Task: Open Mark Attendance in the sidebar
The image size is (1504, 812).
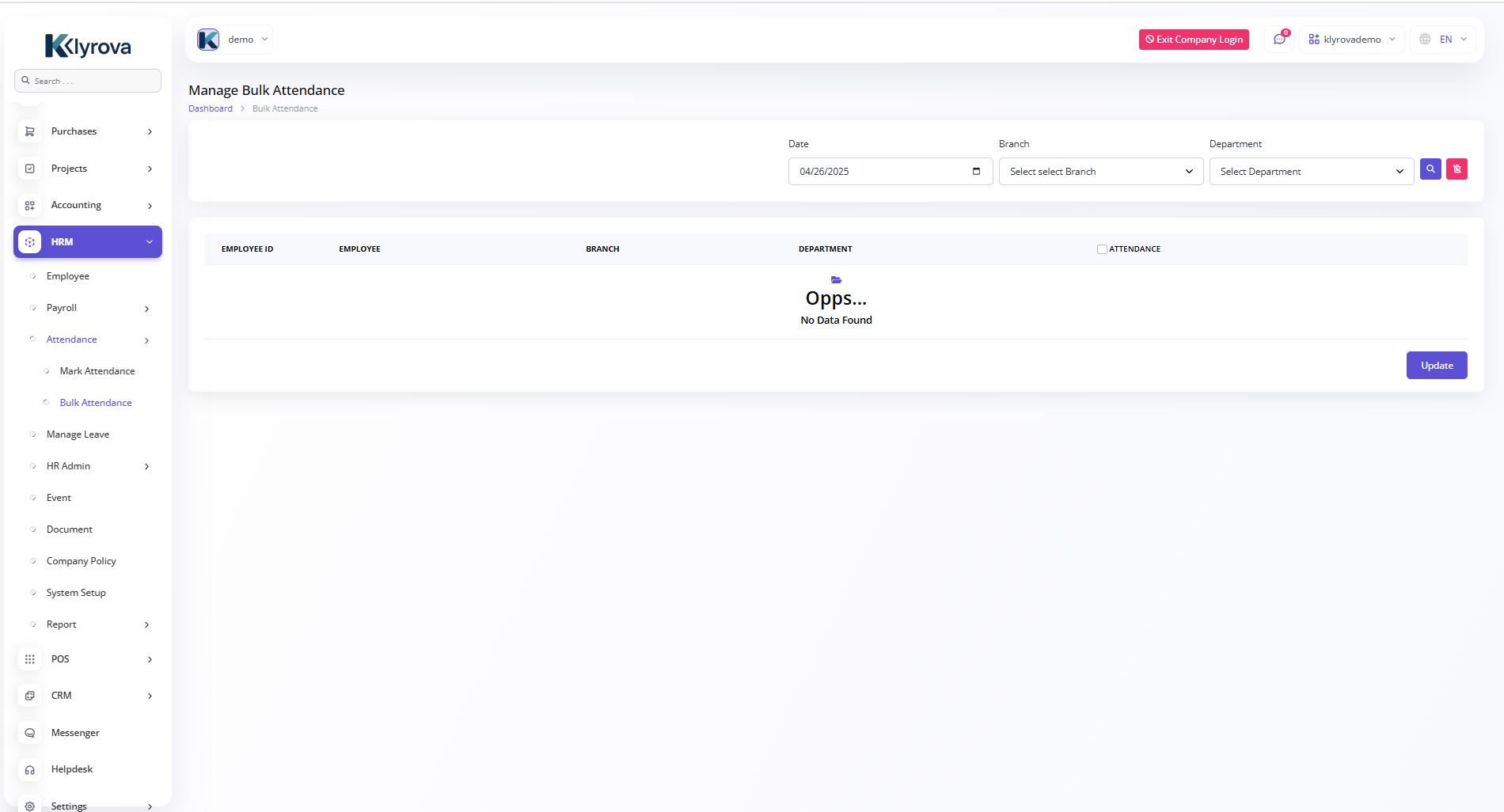Action: tap(97, 371)
